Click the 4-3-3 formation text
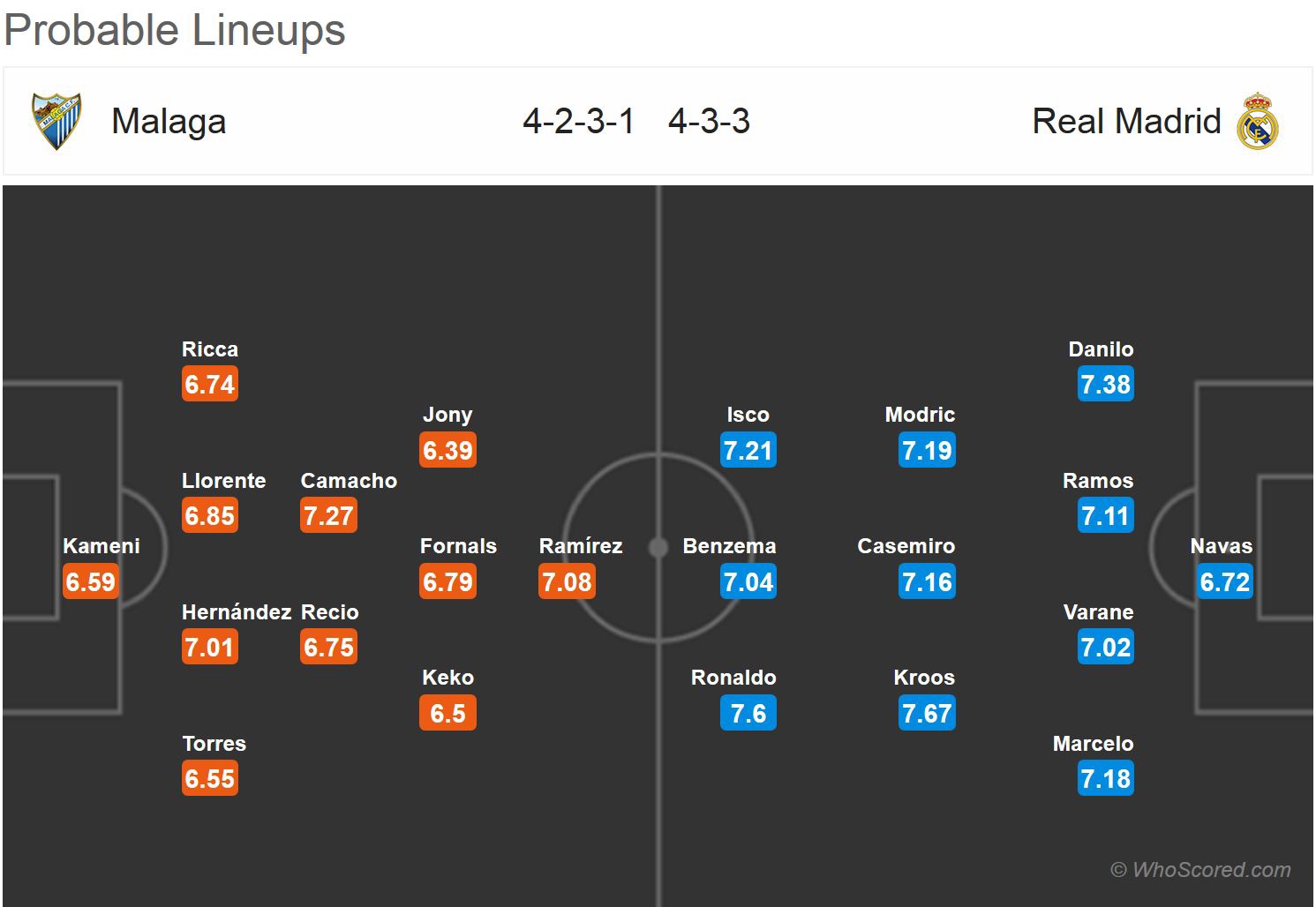The height and width of the screenshot is (907, 1316). pyautogui.click(x=709, y=122)
